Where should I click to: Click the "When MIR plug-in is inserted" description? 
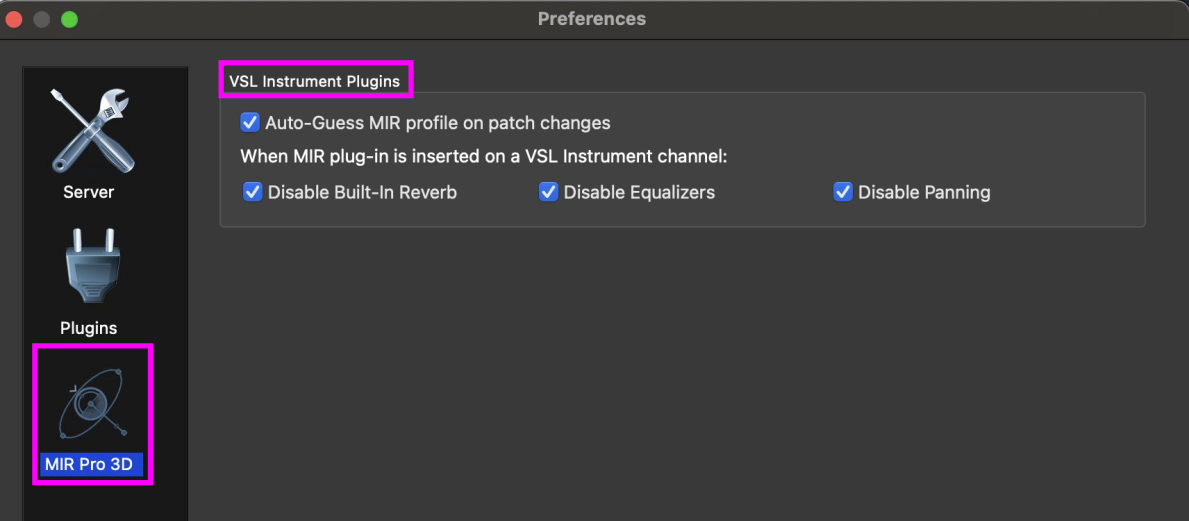click(483, 157)
